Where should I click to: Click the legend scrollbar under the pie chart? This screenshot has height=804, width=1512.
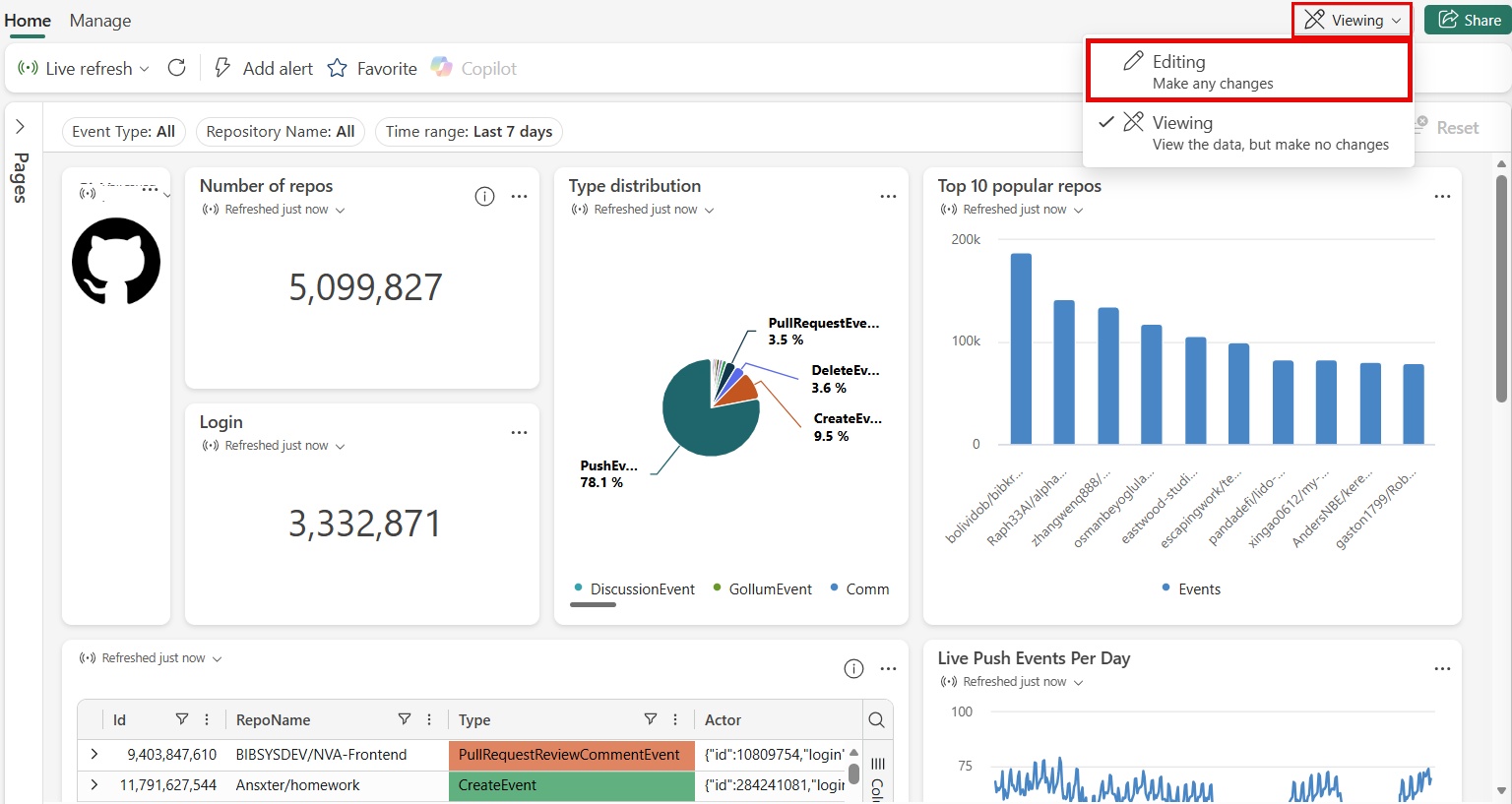[593, 604]
